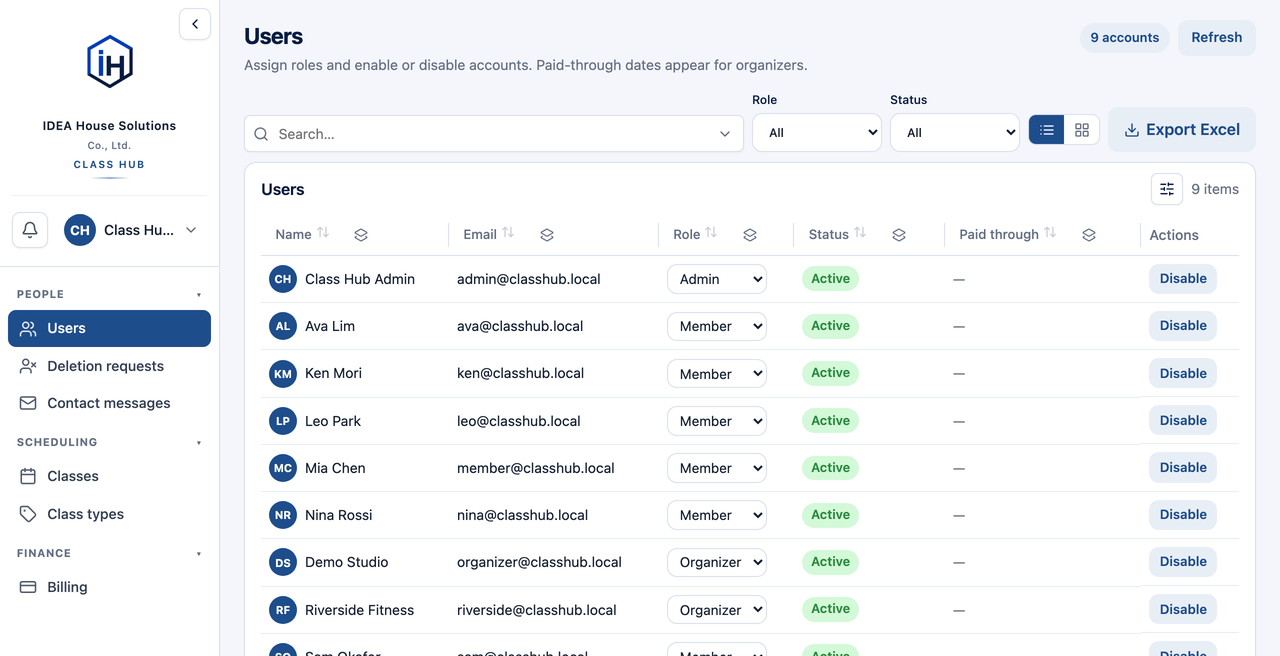Click Leo Park's LP avatar
The width and height of the screenshot is (1280, 656).
(x=283, y=421)
